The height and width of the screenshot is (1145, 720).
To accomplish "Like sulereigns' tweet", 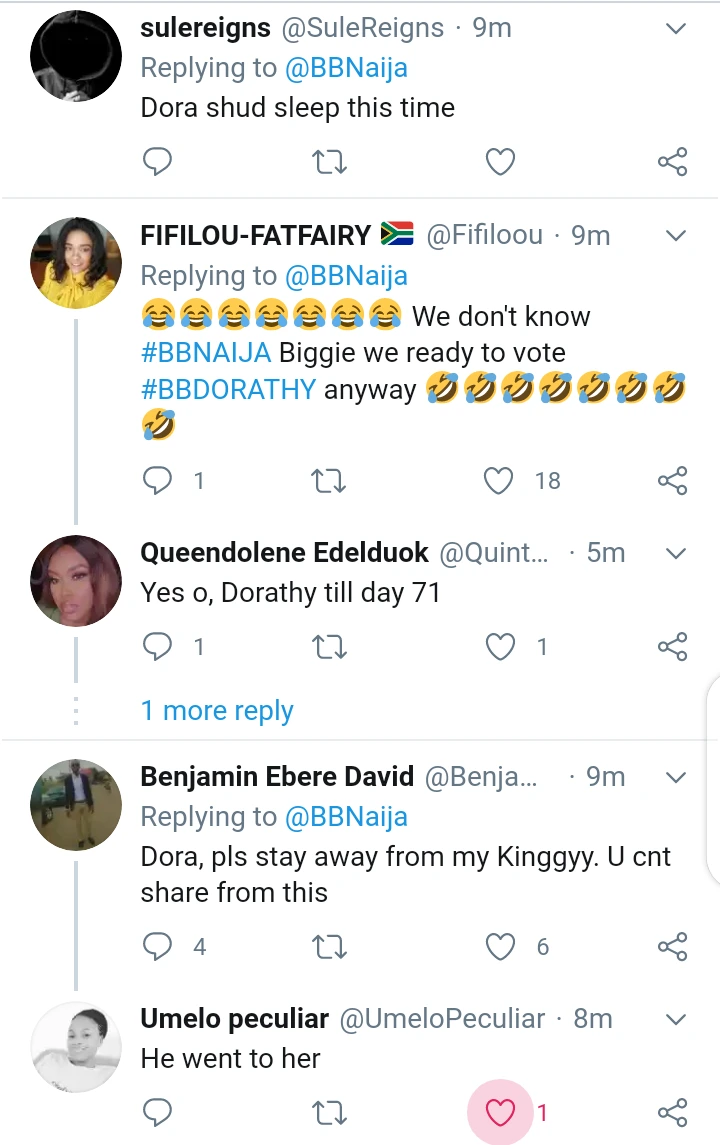I will [x=499, y=161].
